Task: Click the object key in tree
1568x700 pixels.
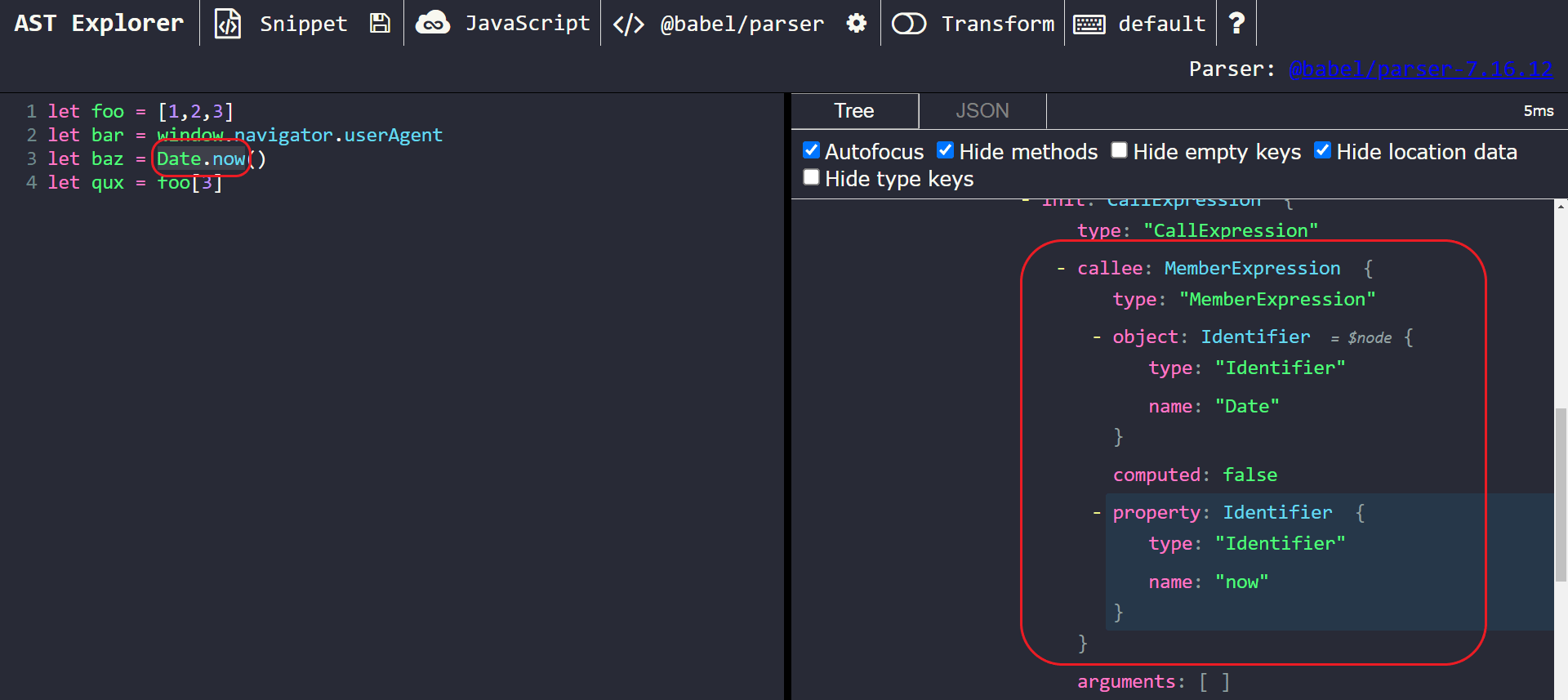Action: pos(1145,337)
